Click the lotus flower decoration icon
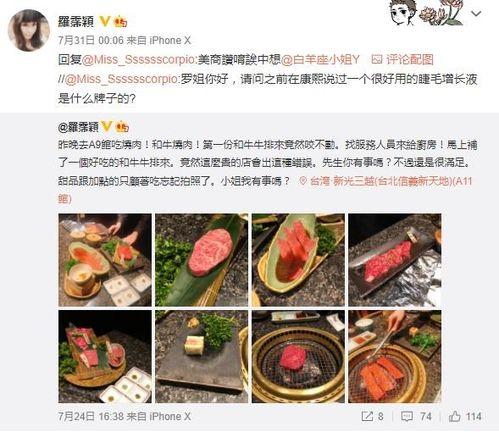The width and height of the screenshot is (499, 432). 442,12
